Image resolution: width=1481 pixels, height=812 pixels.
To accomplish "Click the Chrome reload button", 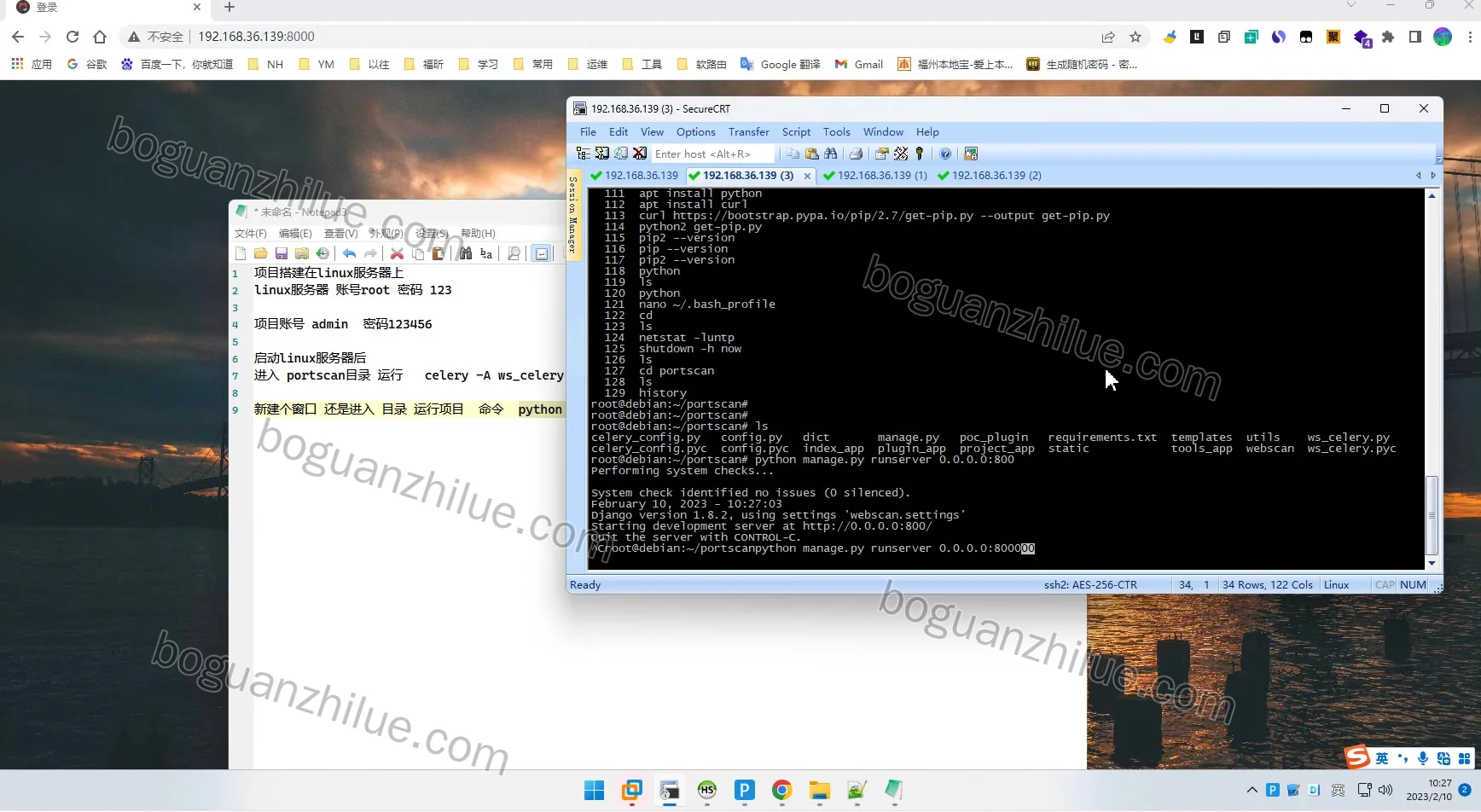I will click(73, 37).
